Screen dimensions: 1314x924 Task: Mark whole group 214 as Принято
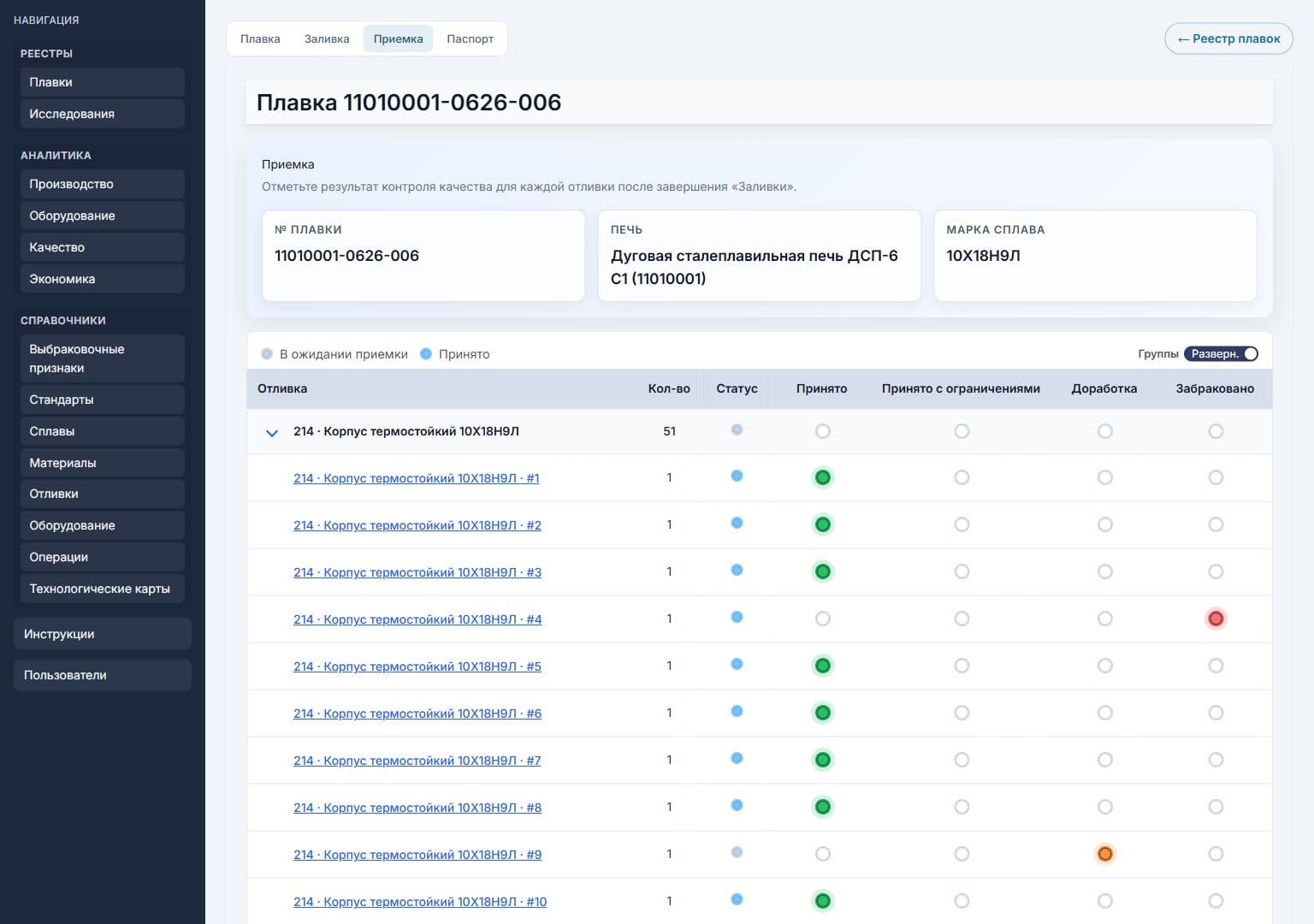[823, 431]
